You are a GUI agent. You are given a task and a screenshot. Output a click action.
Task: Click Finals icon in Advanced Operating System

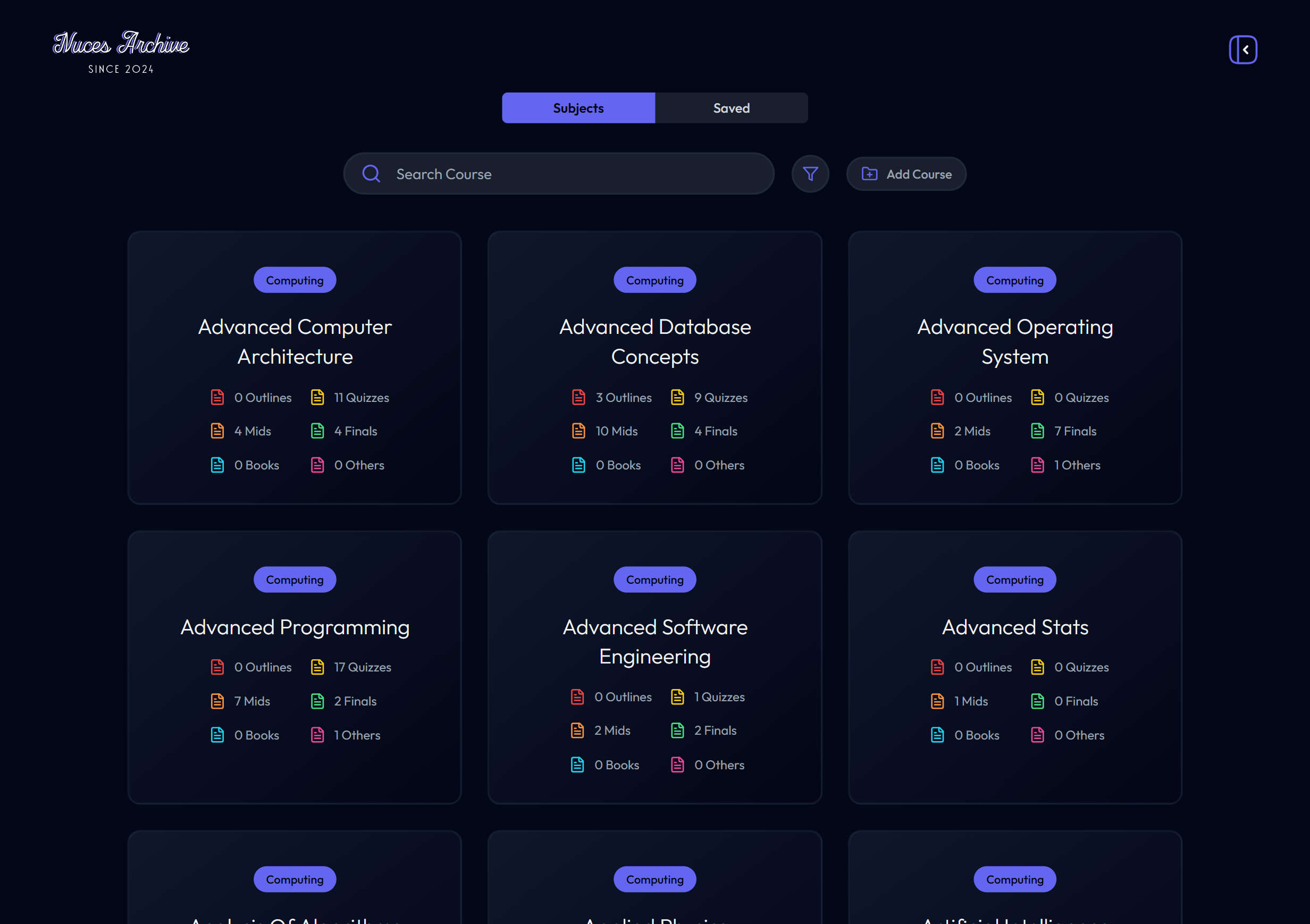[1037, 431]
